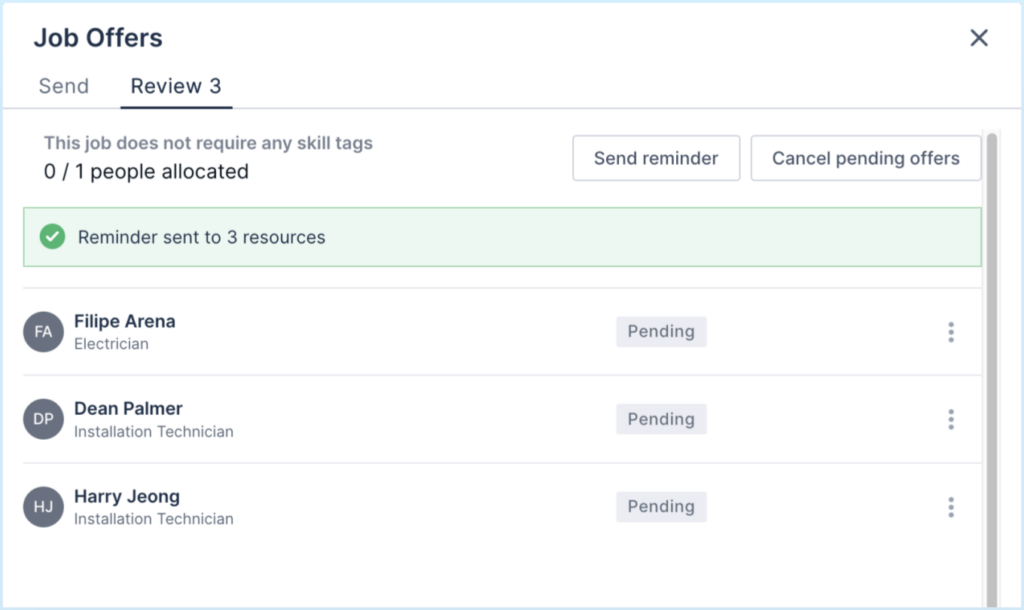1024x610 pixels.
Task: Open the options menu for Dean Palmer
Action: click(x=951, y=419)
